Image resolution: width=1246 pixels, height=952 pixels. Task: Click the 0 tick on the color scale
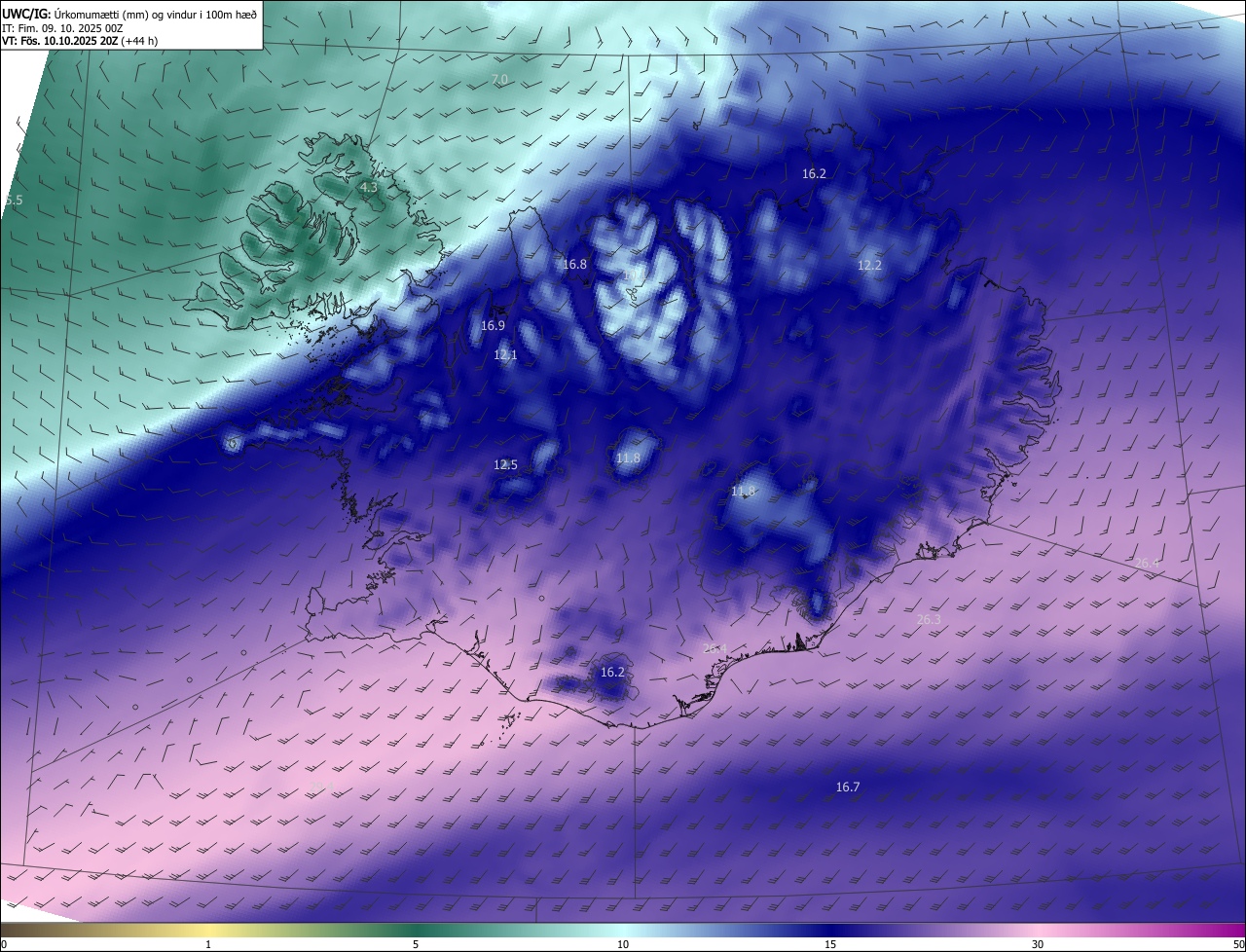(4, 944)
